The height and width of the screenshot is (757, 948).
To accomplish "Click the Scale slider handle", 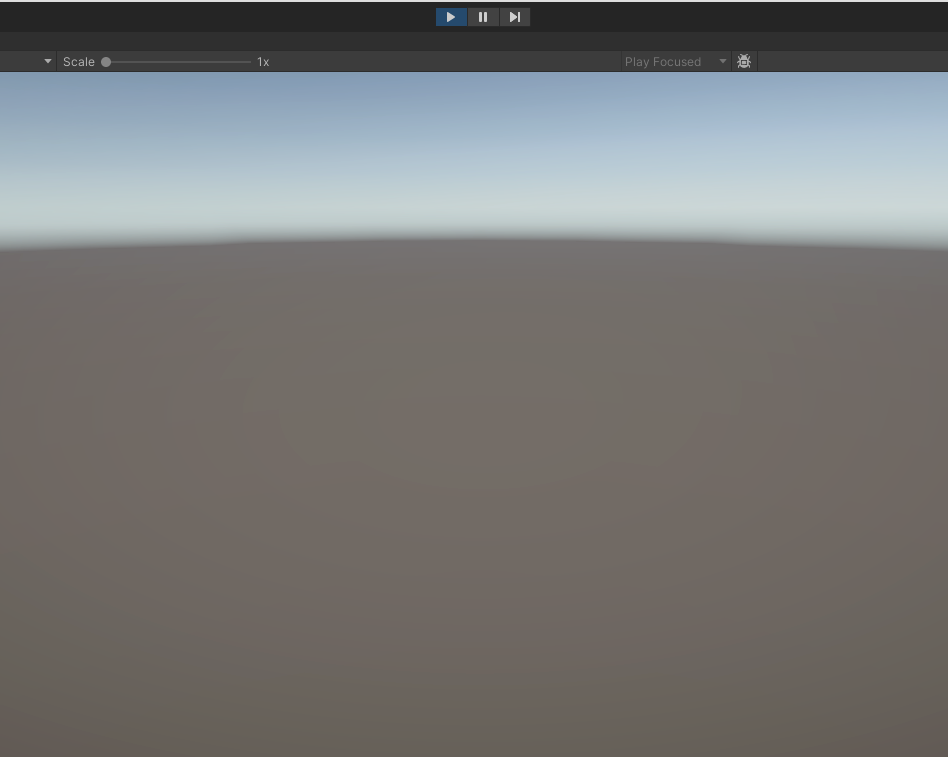I will [106, 61].
